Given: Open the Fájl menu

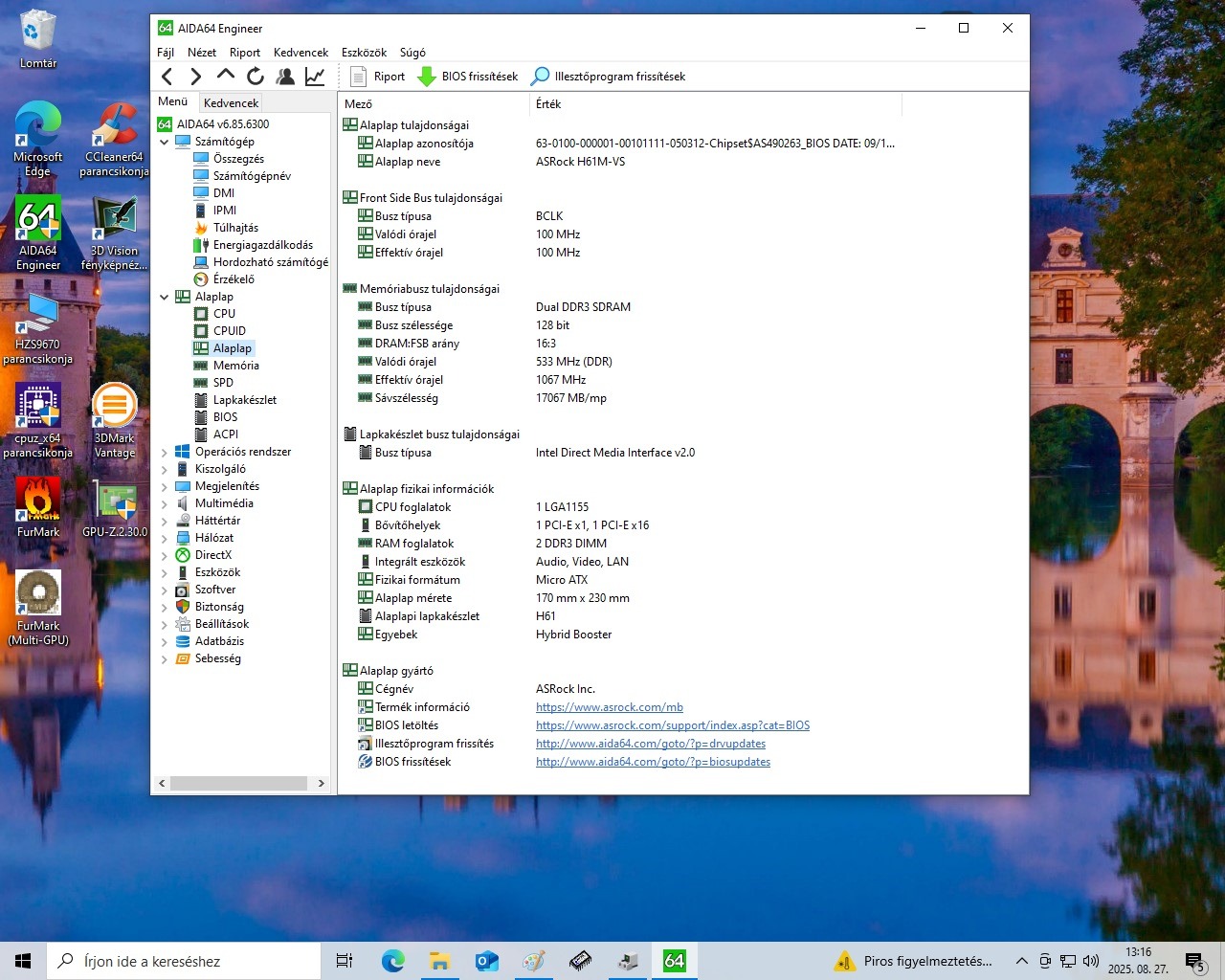Looking at the screenshot, I should click(x=166, y=53).
